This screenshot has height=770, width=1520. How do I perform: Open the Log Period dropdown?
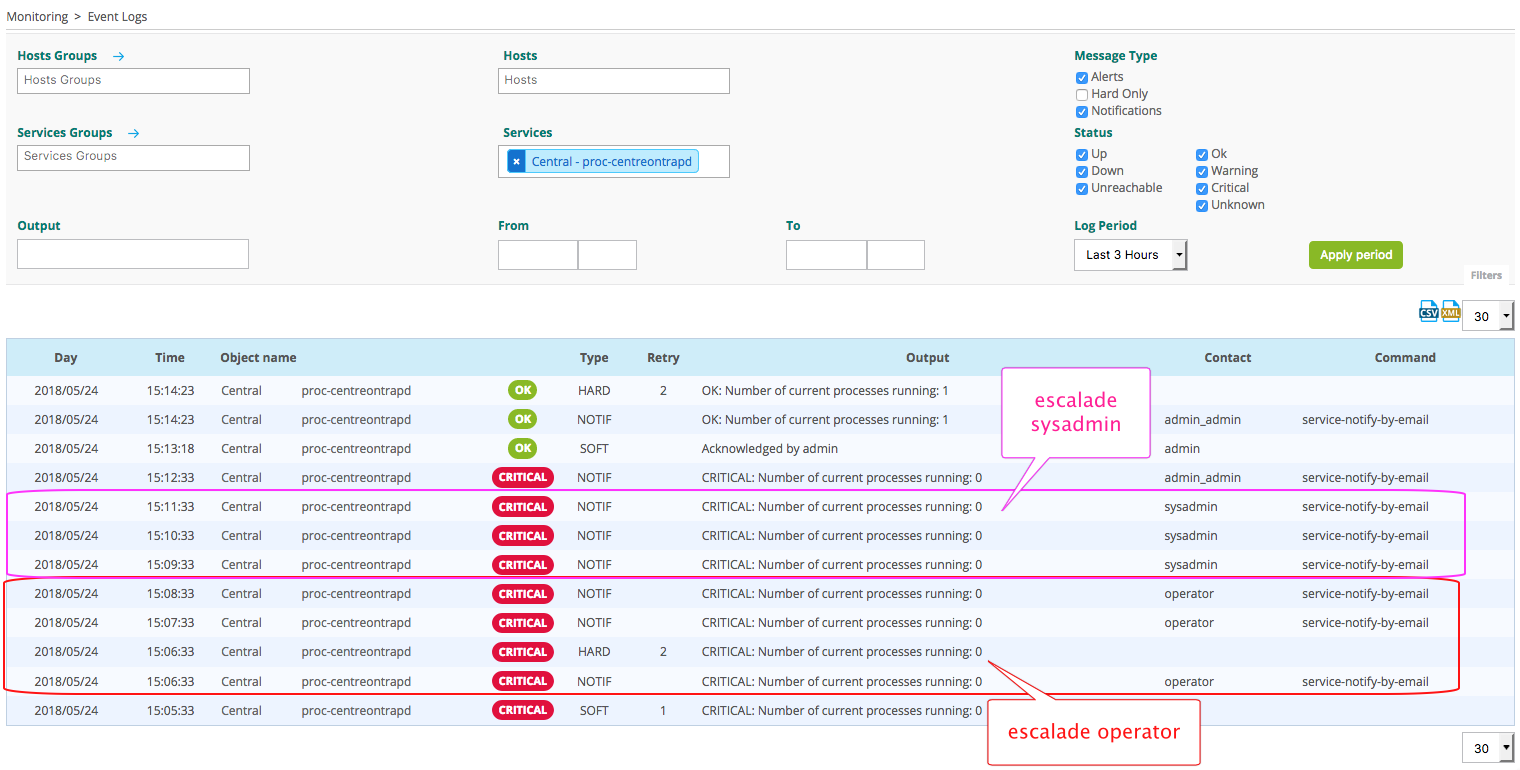(x=1130, y=255)
